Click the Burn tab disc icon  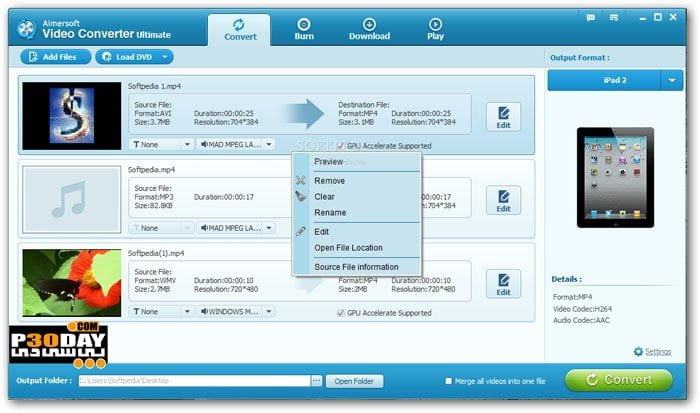(304, 24)
